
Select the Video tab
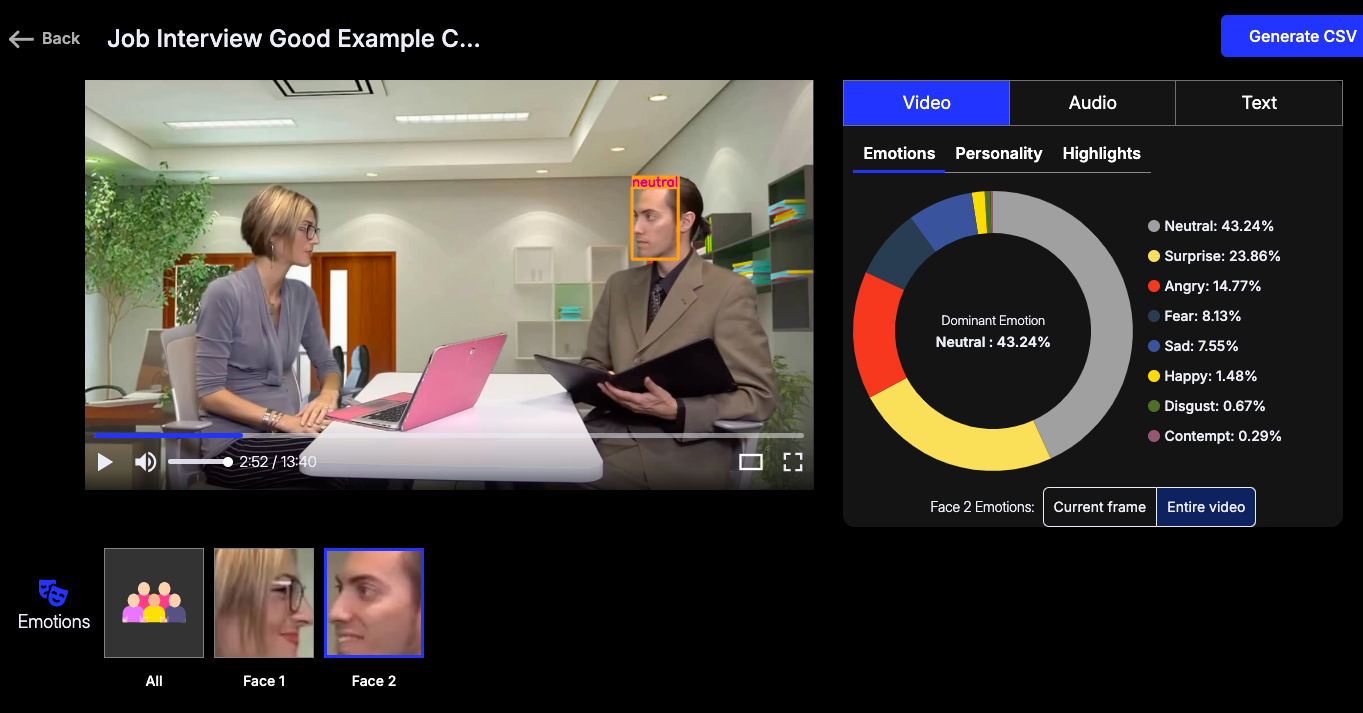(926, 103)
